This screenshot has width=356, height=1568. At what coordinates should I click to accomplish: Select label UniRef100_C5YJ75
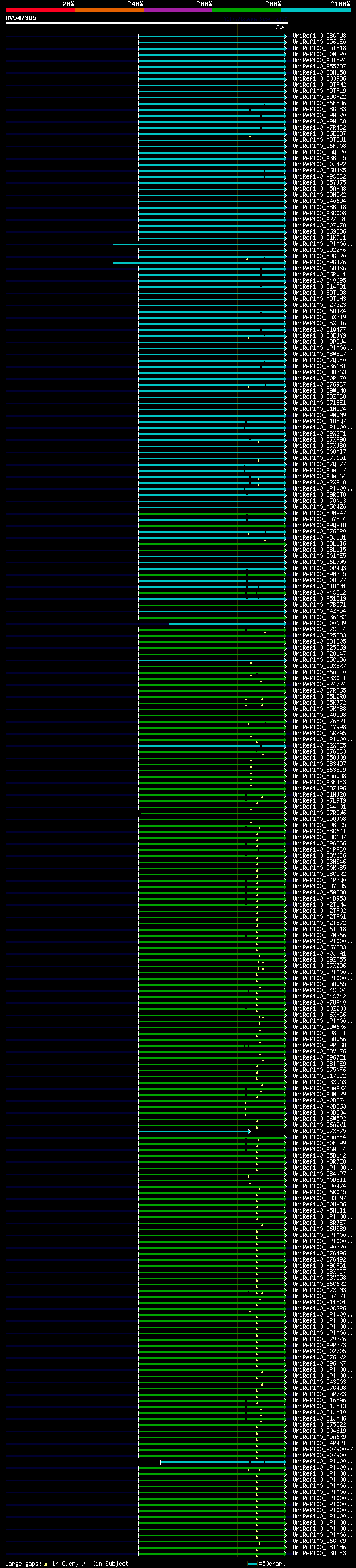click(319, 182)
